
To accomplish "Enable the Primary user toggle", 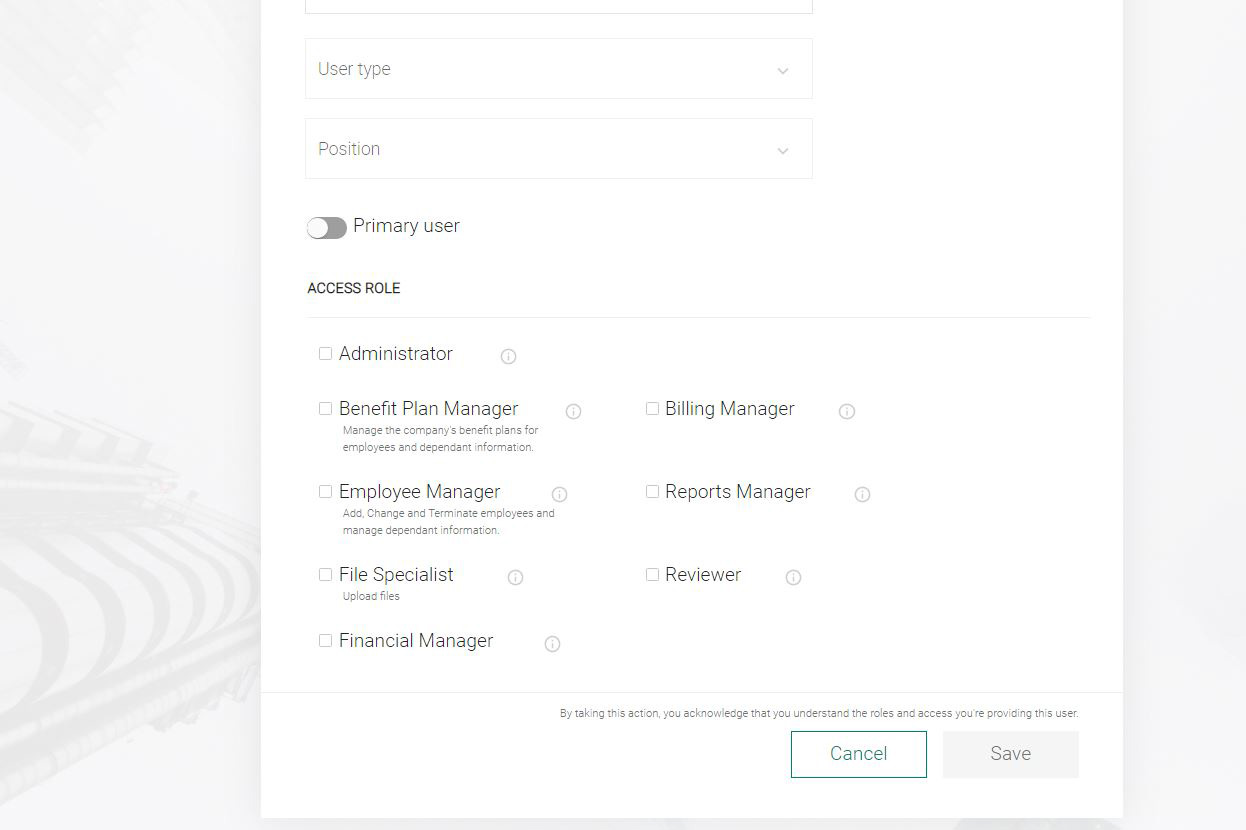I will pyautogui.click(x=326, y=228).
